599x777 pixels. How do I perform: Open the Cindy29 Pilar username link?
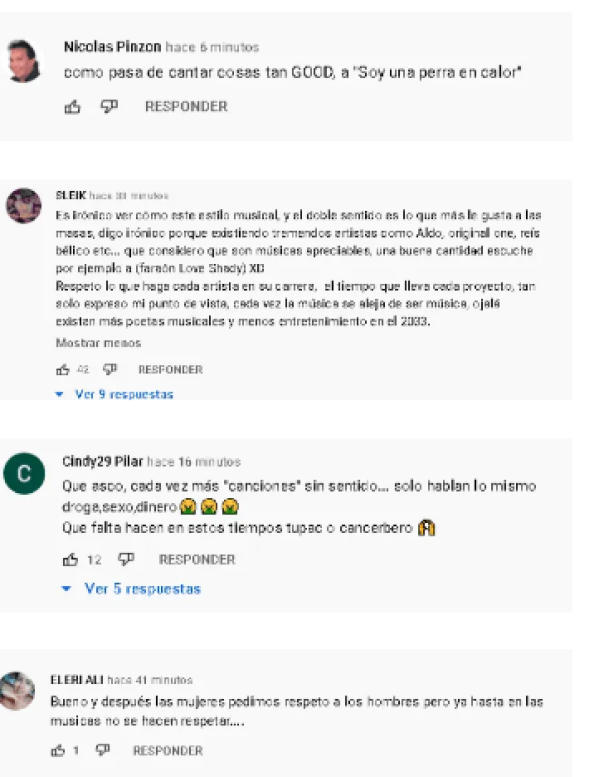click(103, 462)
